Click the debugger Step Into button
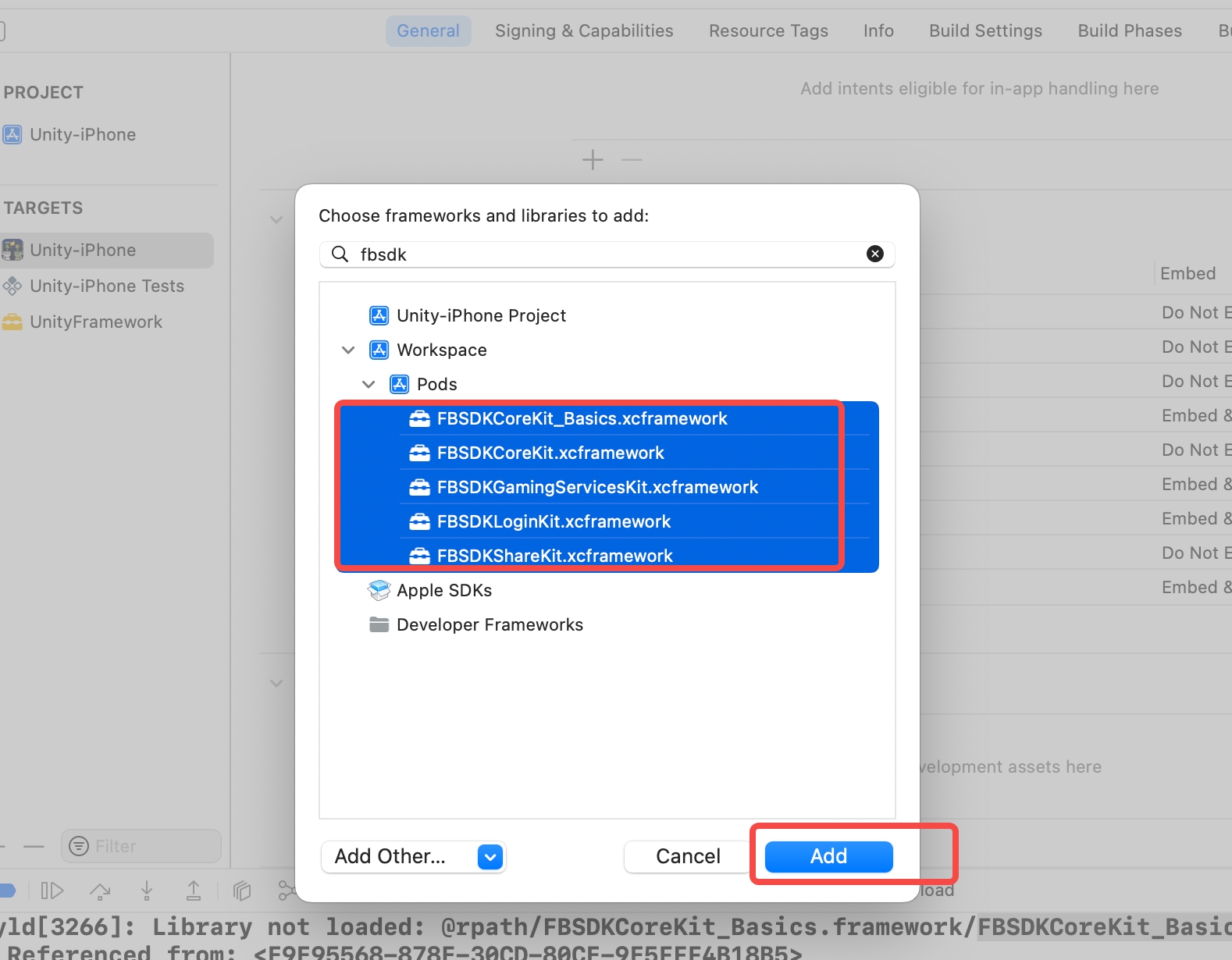 [147, 891]
